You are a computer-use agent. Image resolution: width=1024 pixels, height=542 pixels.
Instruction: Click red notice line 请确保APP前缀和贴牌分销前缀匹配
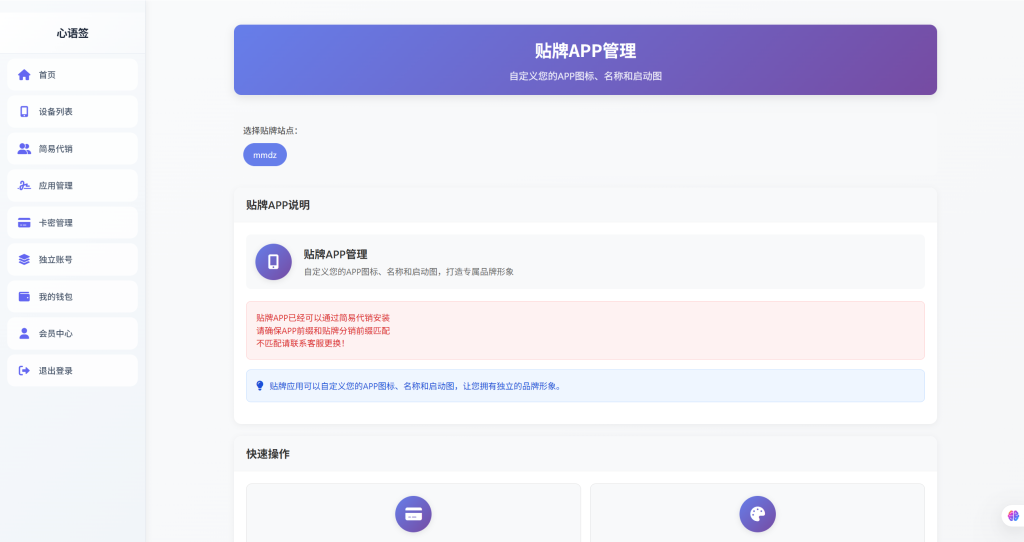coord(323,330)
